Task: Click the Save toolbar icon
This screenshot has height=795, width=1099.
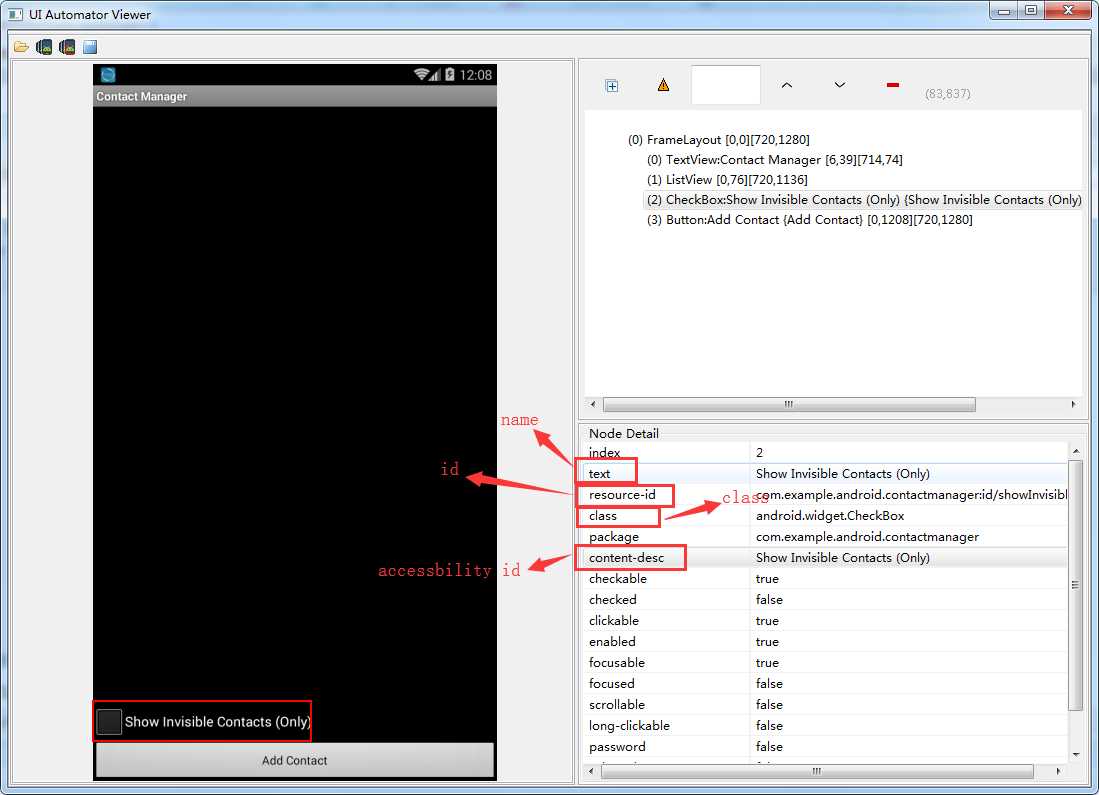Action: (x=90, y=47)
